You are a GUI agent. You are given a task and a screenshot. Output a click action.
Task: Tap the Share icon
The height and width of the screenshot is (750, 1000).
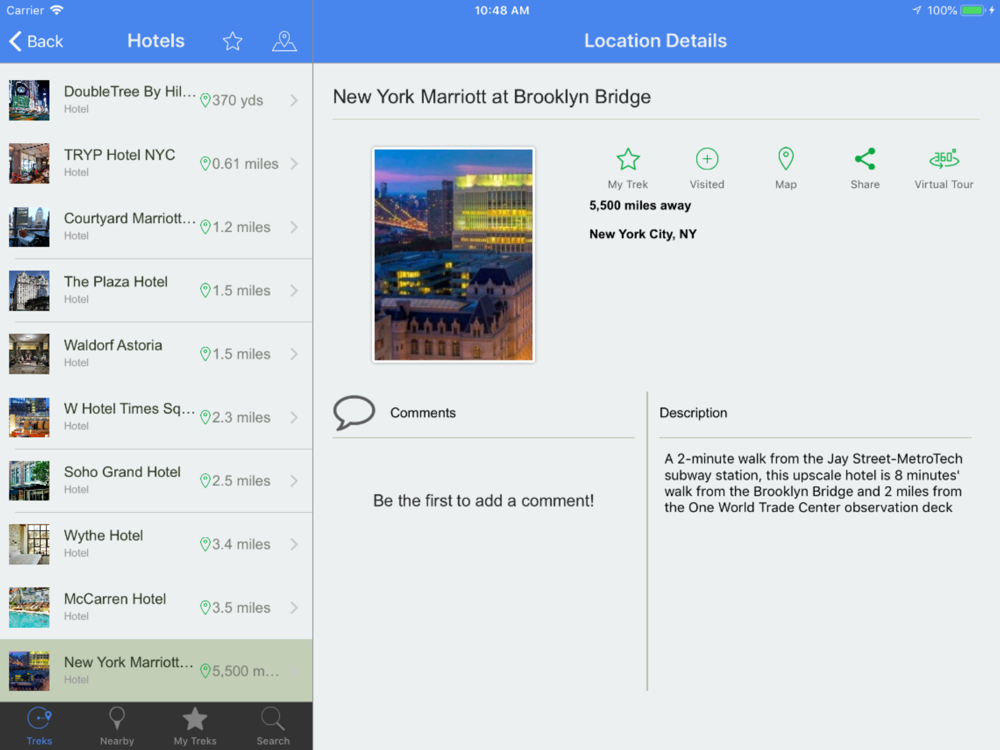865,159
